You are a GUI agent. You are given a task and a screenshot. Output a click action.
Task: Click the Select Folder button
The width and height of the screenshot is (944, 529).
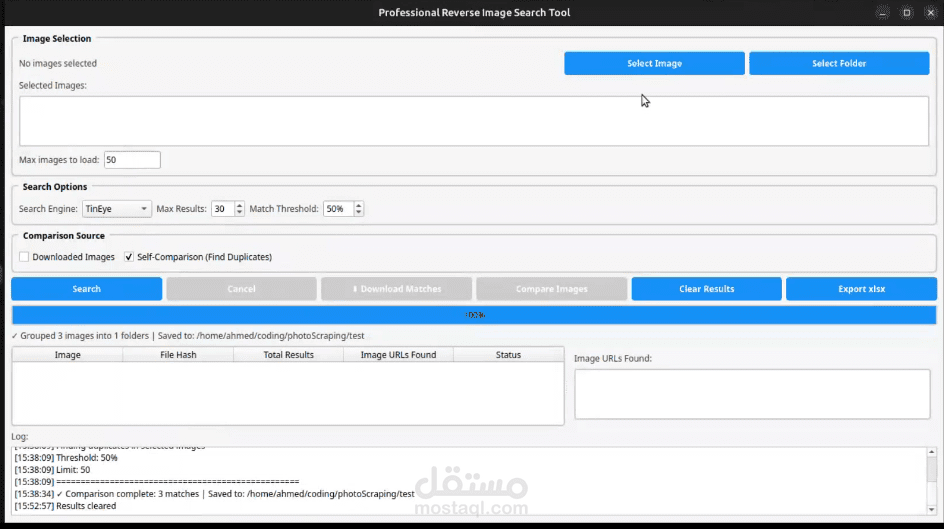(839, 63)
